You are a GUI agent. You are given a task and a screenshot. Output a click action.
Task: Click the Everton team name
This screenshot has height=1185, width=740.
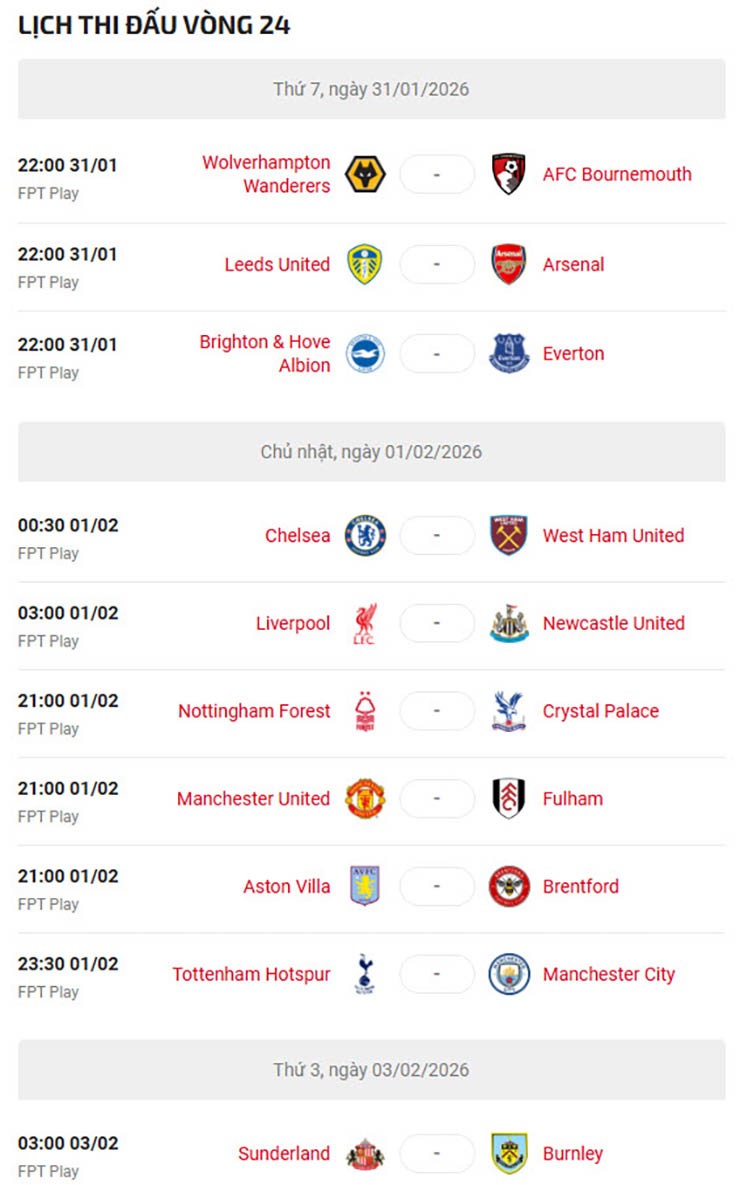573,354
